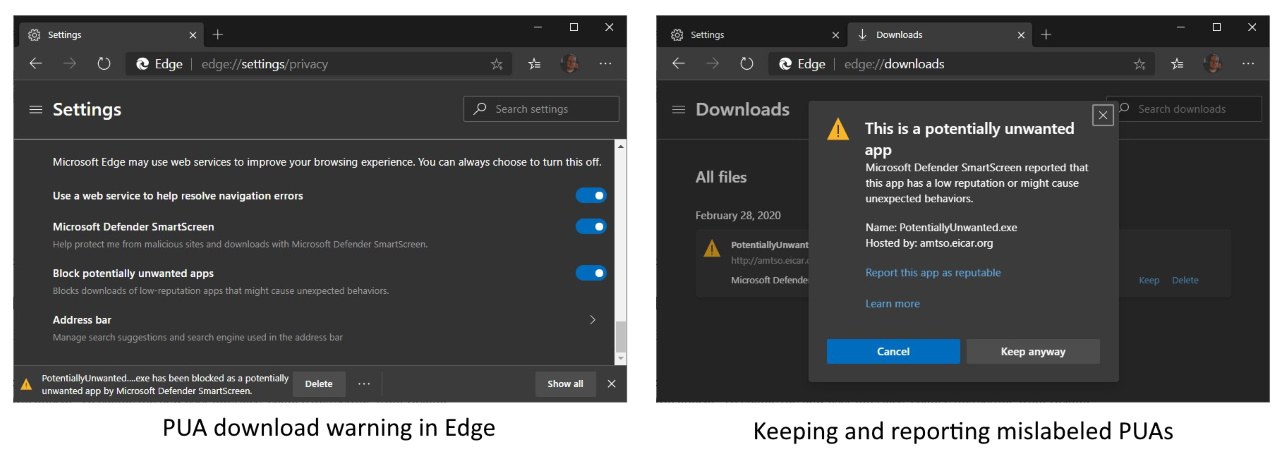Viewport: 1280px width, 452px height.
Task: Open profile avatar in Downloads window
Action: [x=1213, y=63]
